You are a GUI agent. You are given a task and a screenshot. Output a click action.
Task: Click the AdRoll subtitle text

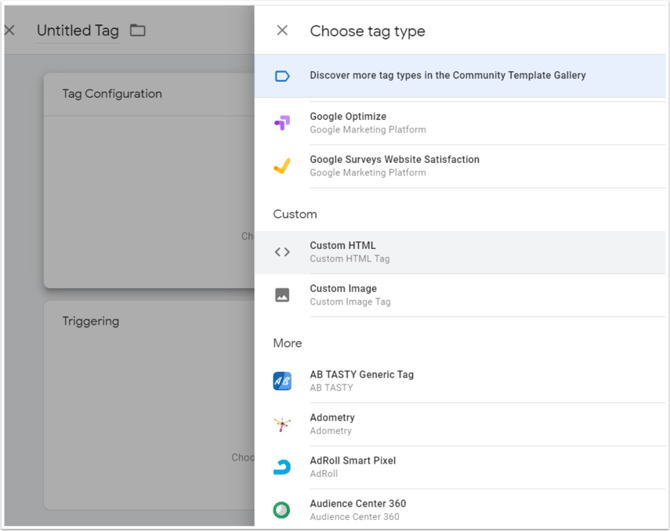pyautogui.click(x=323, y=474)
